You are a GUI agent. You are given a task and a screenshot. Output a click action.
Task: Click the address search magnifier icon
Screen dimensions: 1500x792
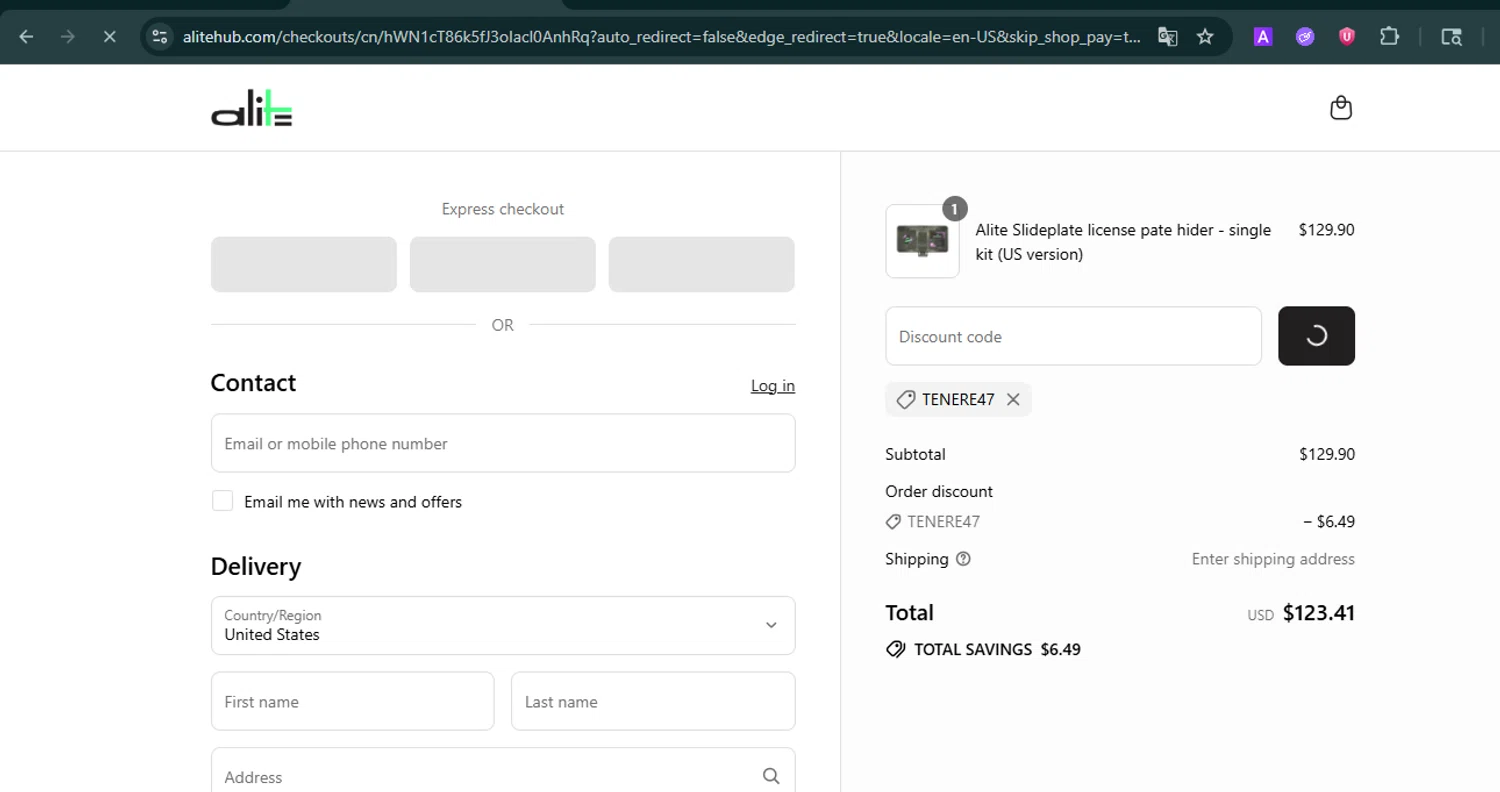pyautogui.click(x=771, y=776)
